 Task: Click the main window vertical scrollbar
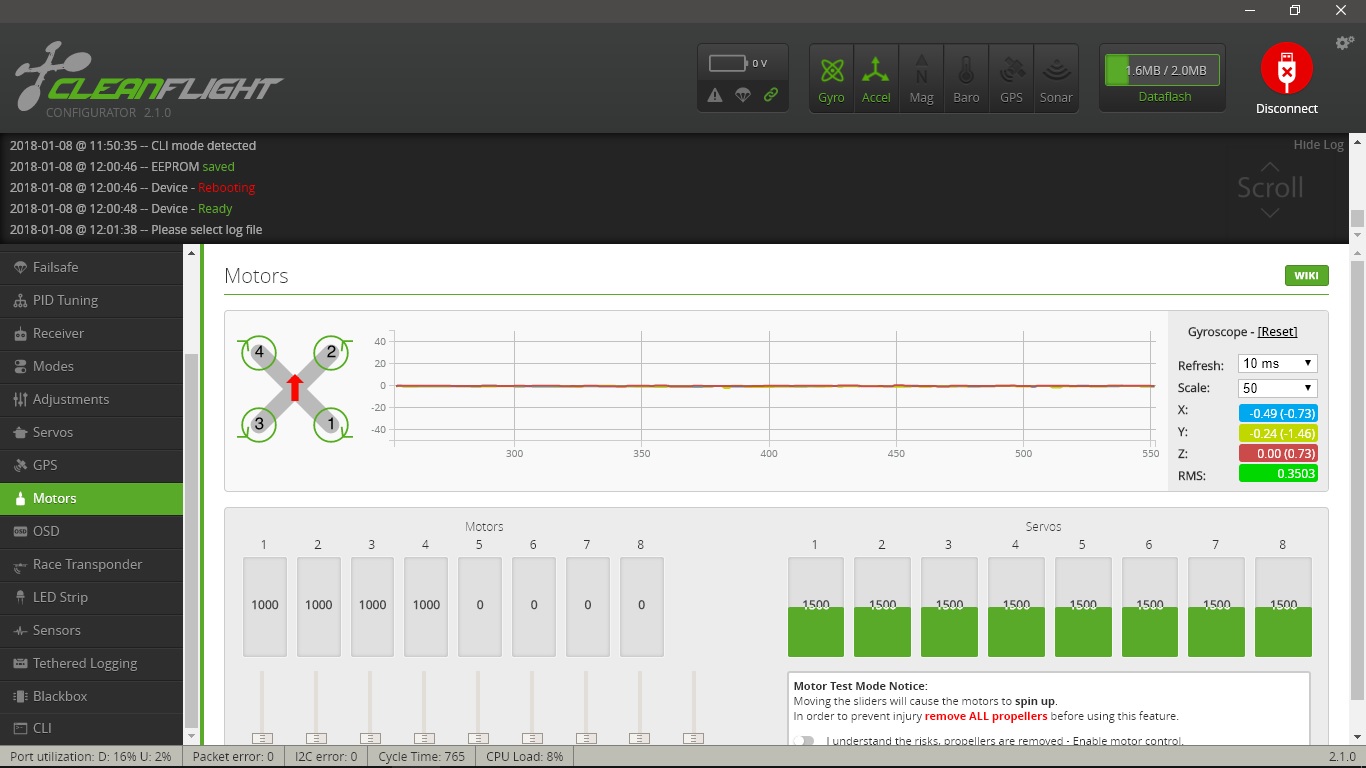coord(1357,480)
